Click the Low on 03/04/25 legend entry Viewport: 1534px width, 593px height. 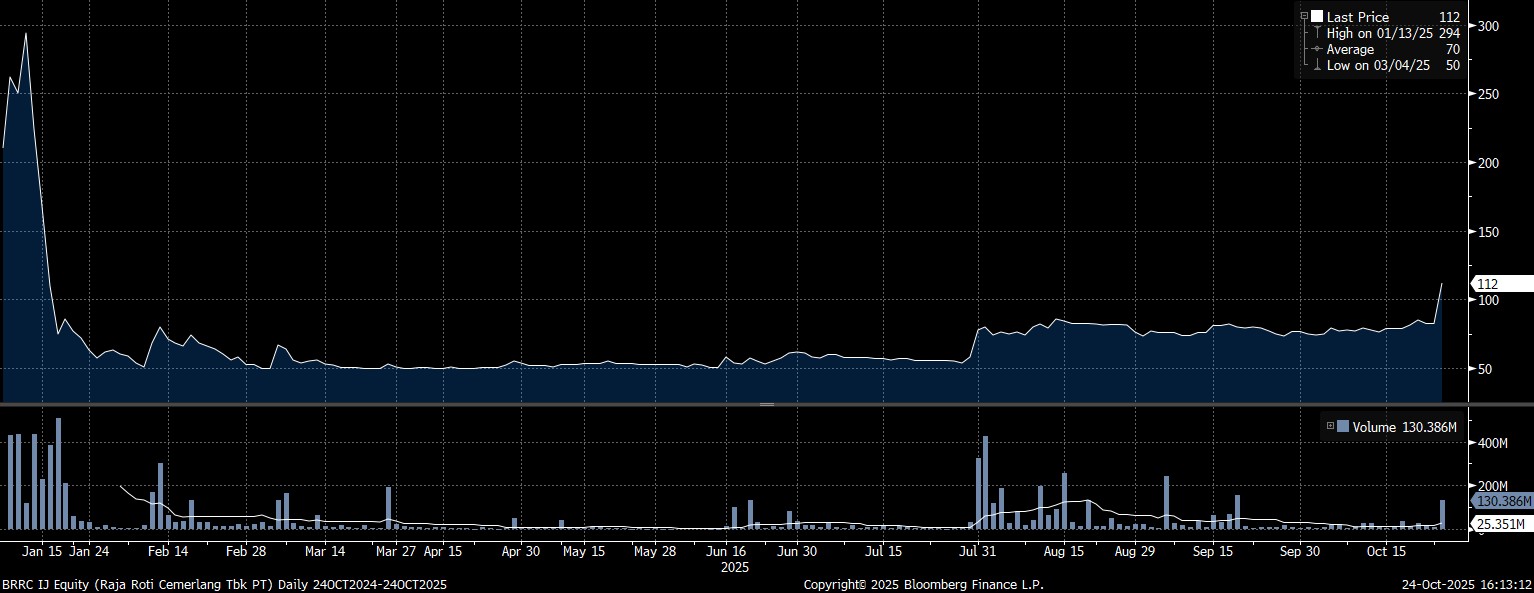coord(1378,65)
